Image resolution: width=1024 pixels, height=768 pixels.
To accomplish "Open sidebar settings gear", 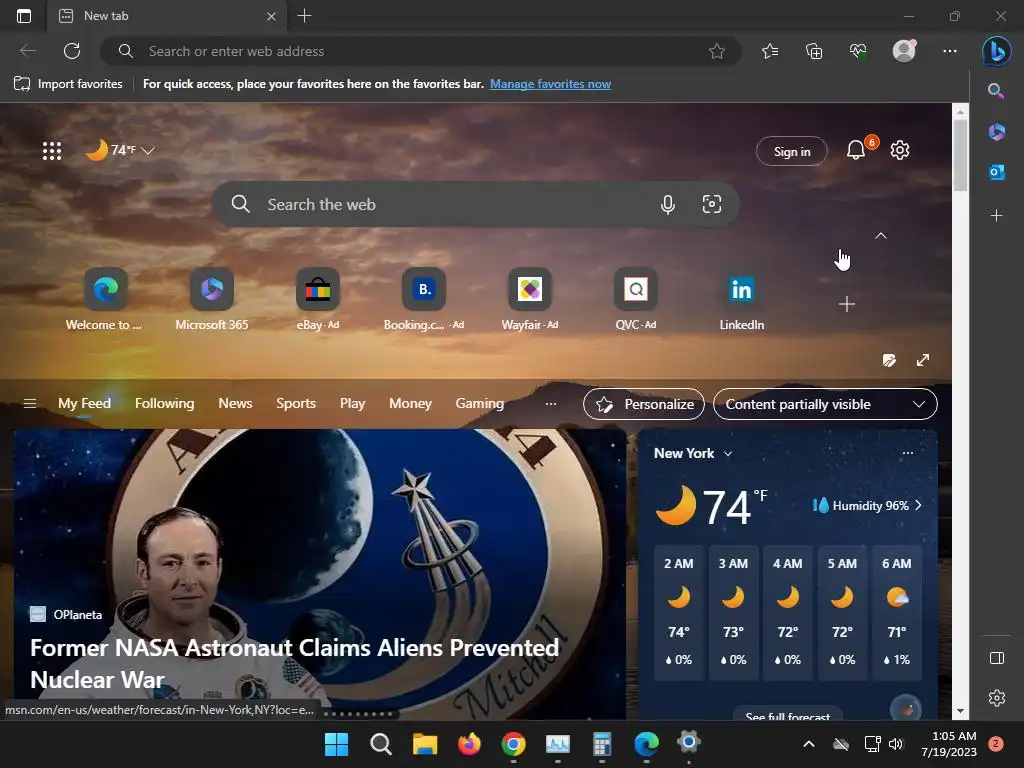I will click(x=997, y=698).
